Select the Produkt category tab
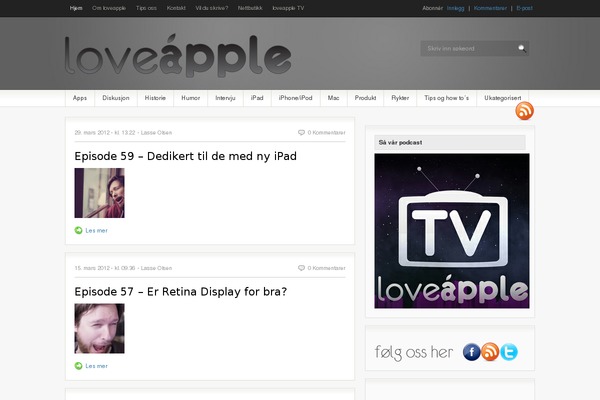The image size is (600, 400). (365, 98)
